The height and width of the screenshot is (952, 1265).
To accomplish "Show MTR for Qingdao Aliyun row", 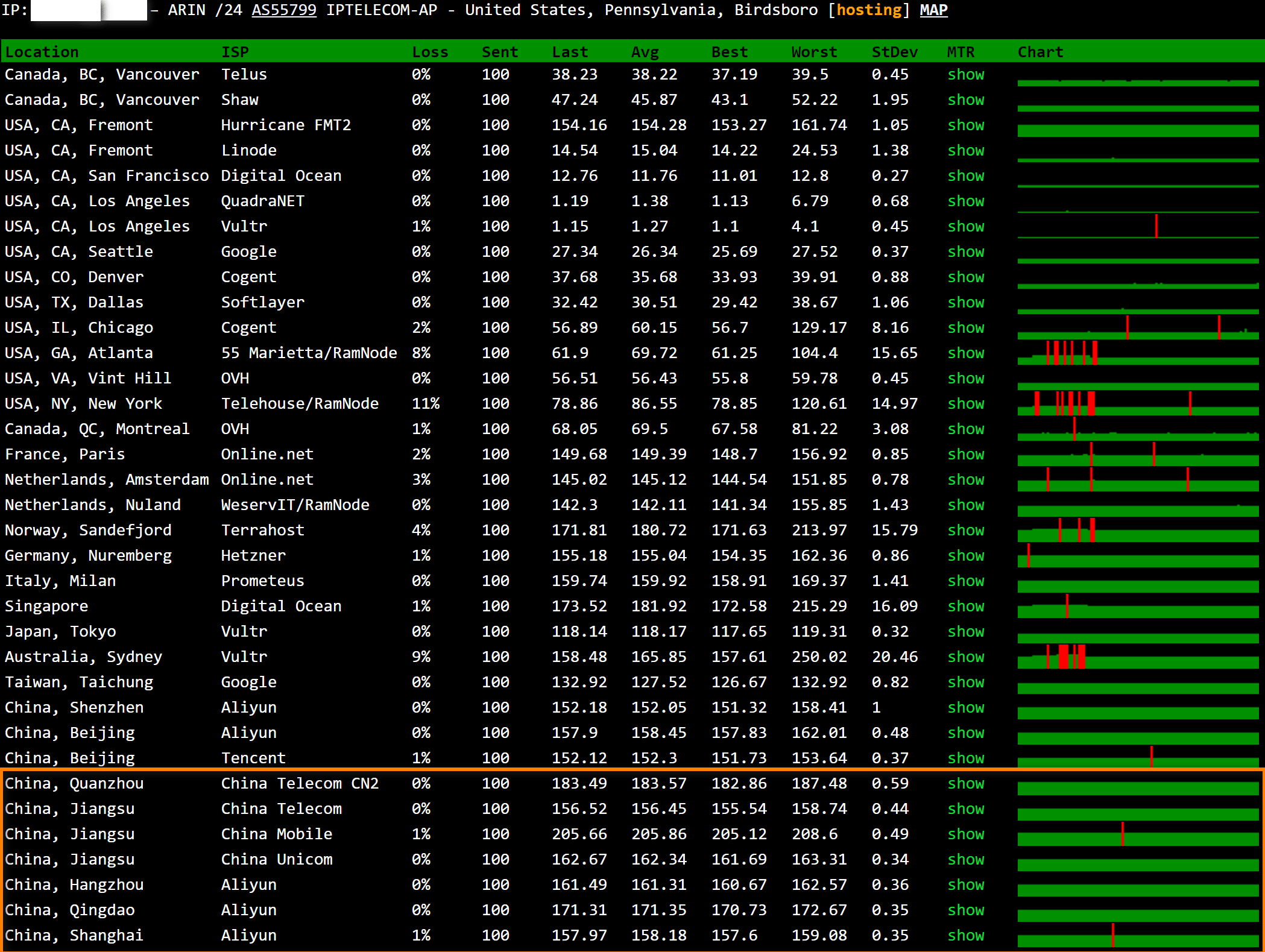I will pos(965,910).
